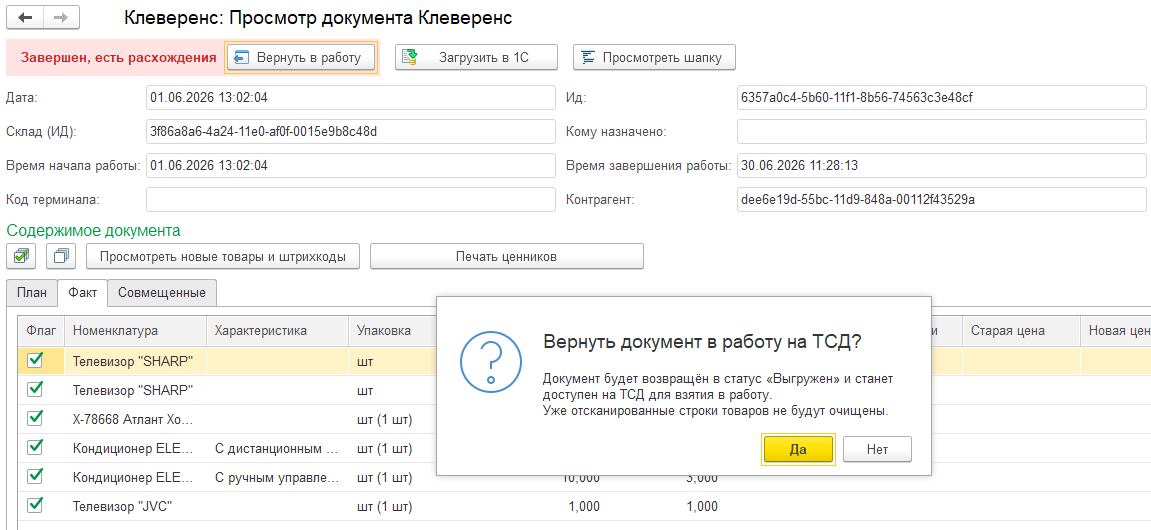Click the 'Контрагент' field
Viewport: 1151px width, 530px height.
pyautogui.click(x=942, y=199)
